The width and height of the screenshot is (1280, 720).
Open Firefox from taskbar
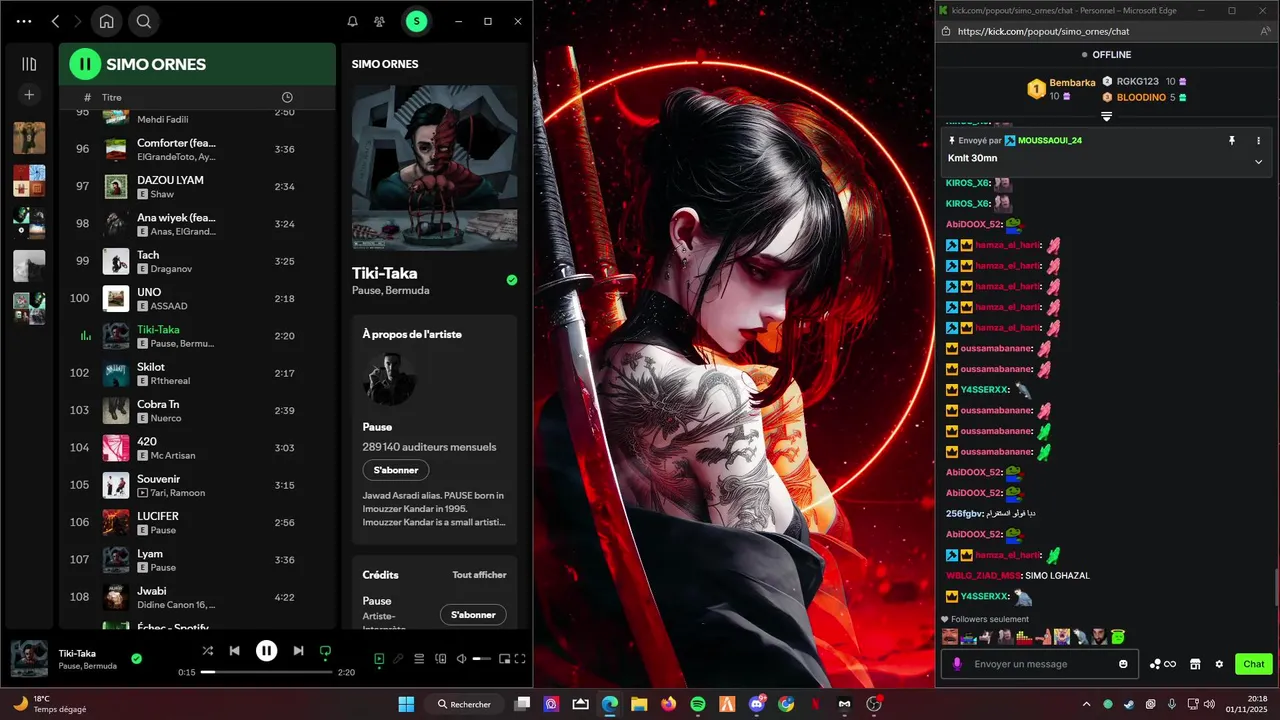(x=668, y=704)
